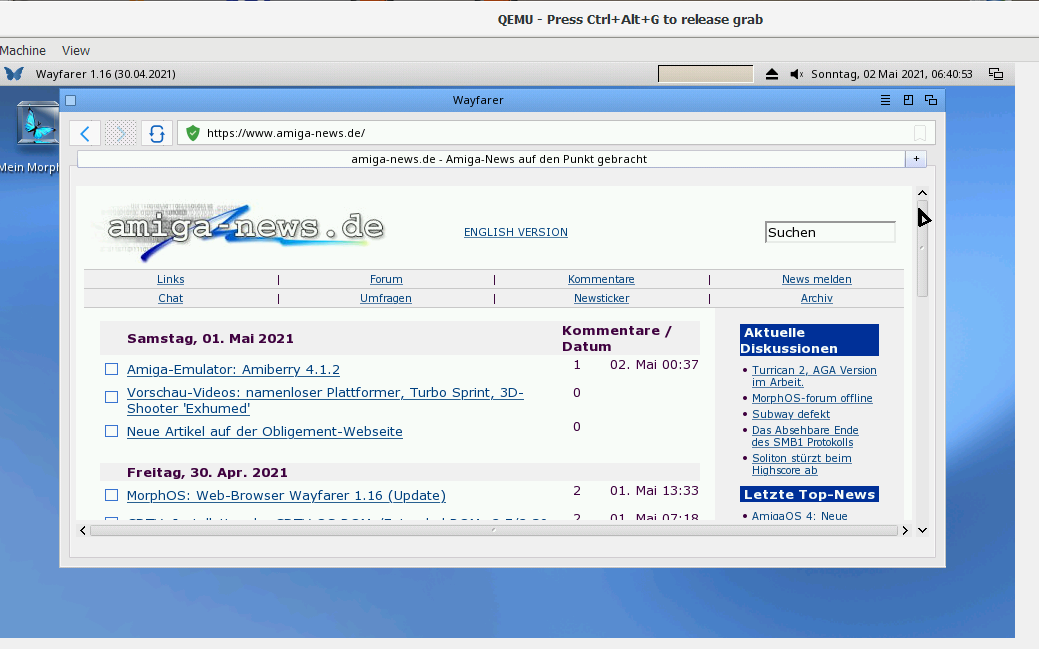Select the checkbox for Neue Artikel auf der Obligement-Webseite
The image size is (1039, 649).
(x=112, y=431)
